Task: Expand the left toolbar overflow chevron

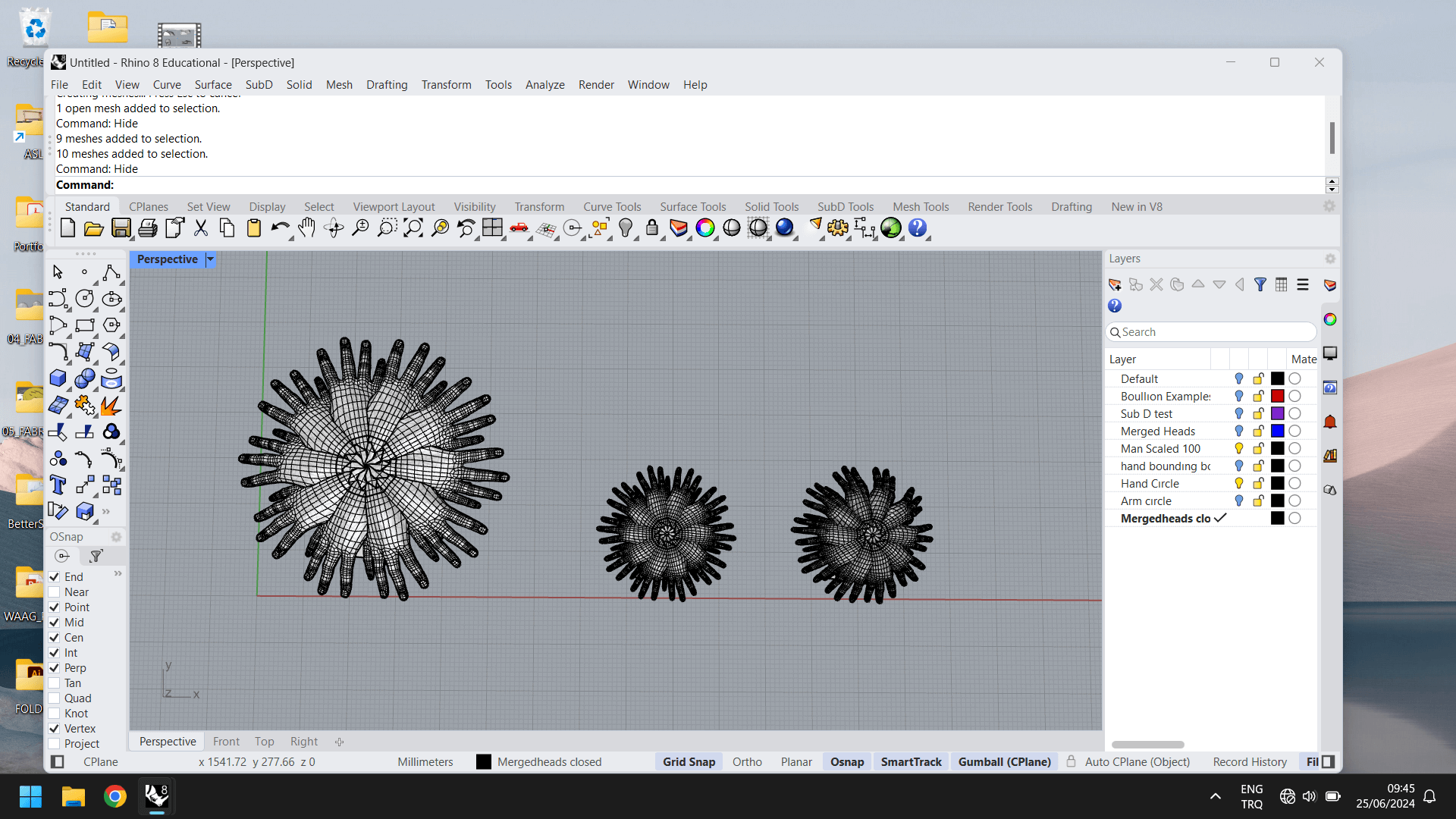Action: coord(106,511)
